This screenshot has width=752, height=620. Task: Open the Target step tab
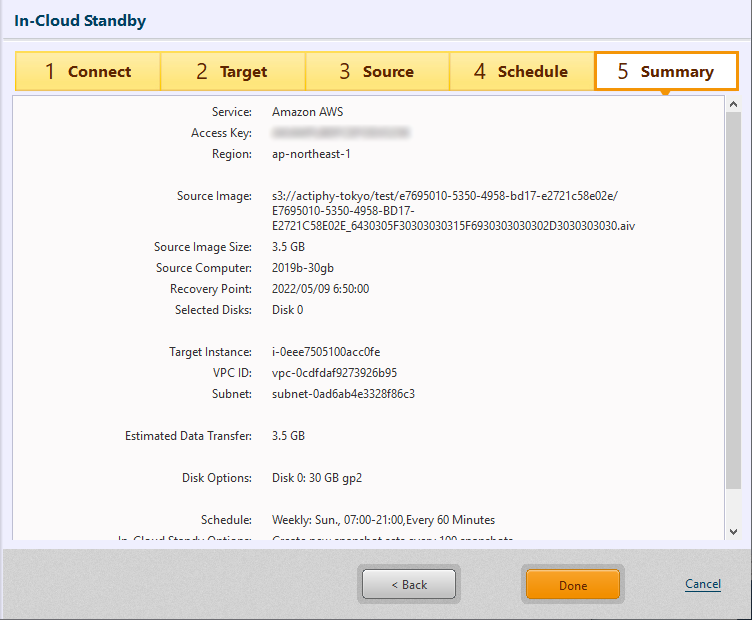click(x=232, y=72)
